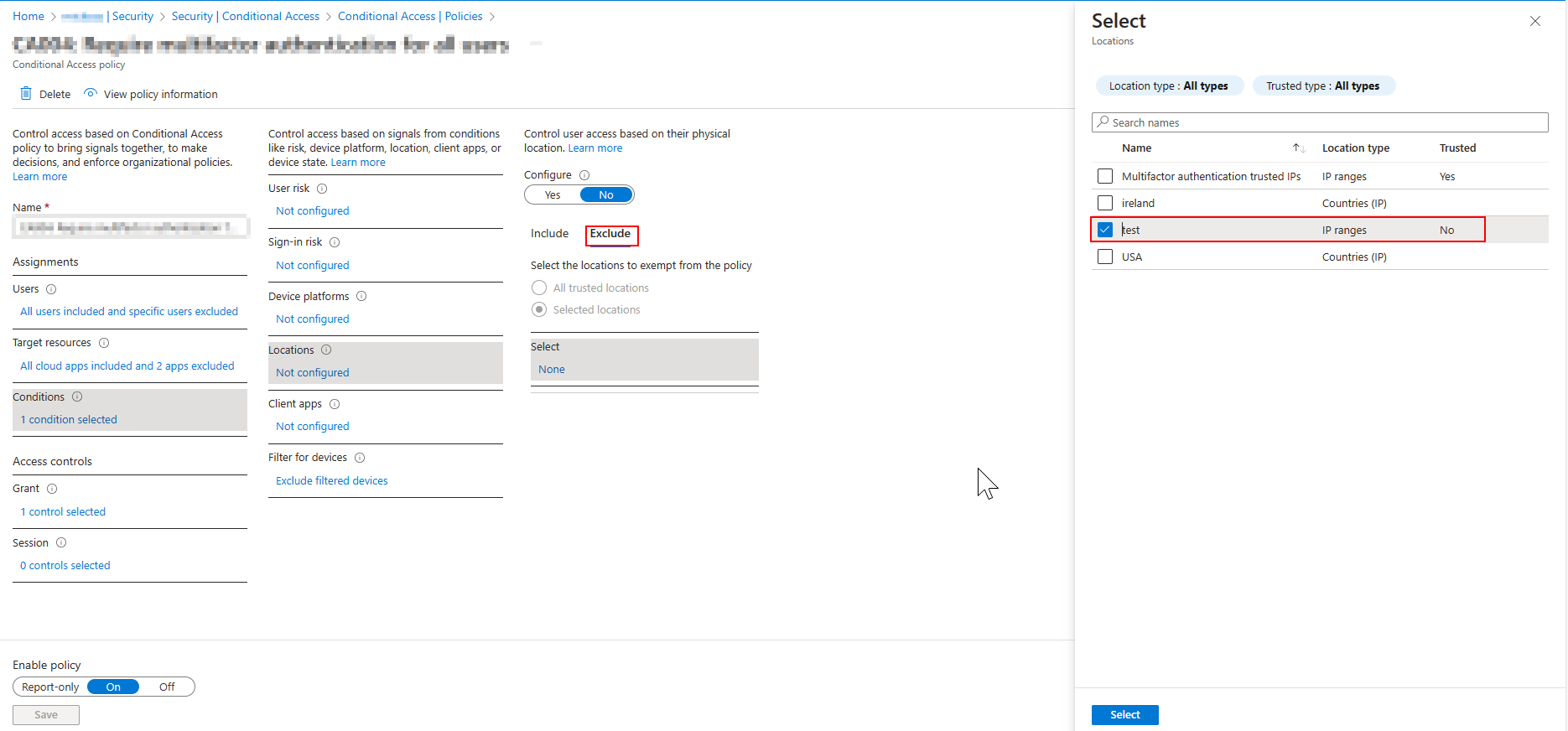Open the Trusted type filter dropdown

[1322, 86]
